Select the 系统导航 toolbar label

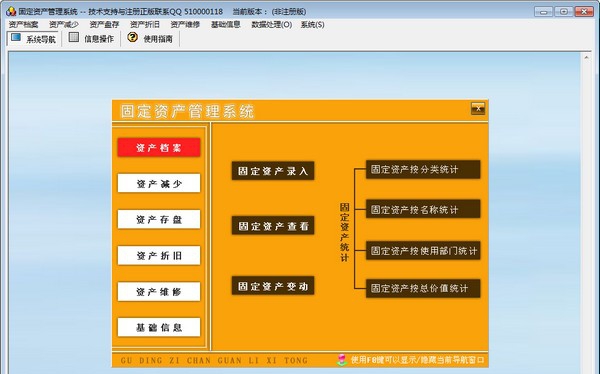[41, 39]
